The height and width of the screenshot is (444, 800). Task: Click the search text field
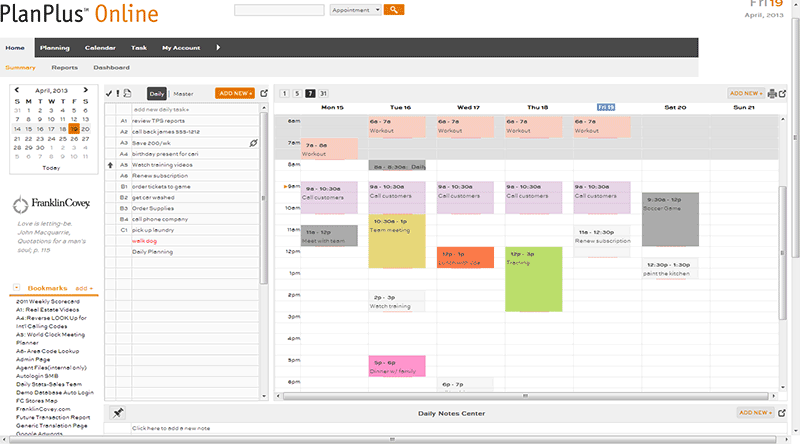279,10
